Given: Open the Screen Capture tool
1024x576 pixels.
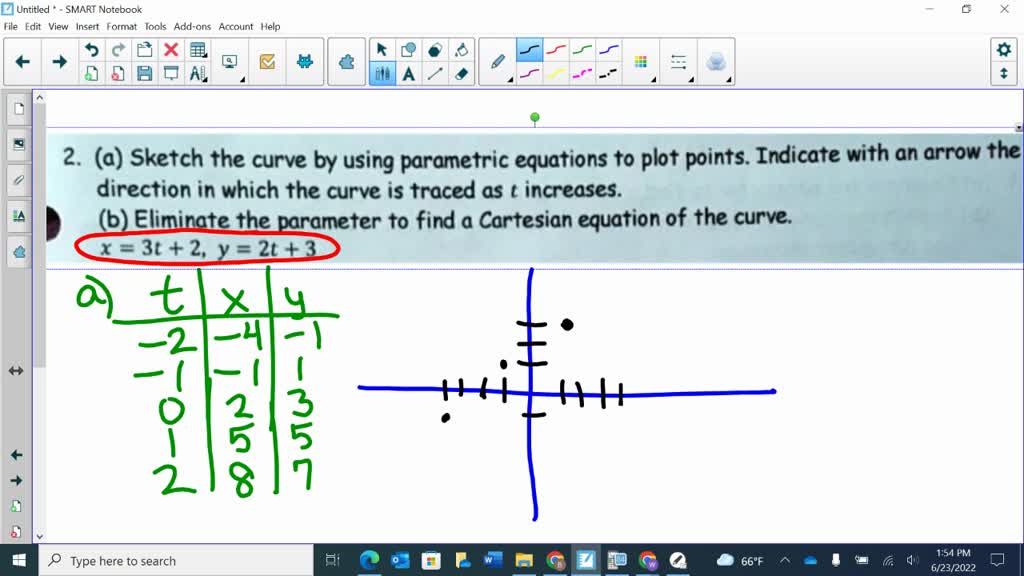Looking at the screenshot, I should point(230,60).
